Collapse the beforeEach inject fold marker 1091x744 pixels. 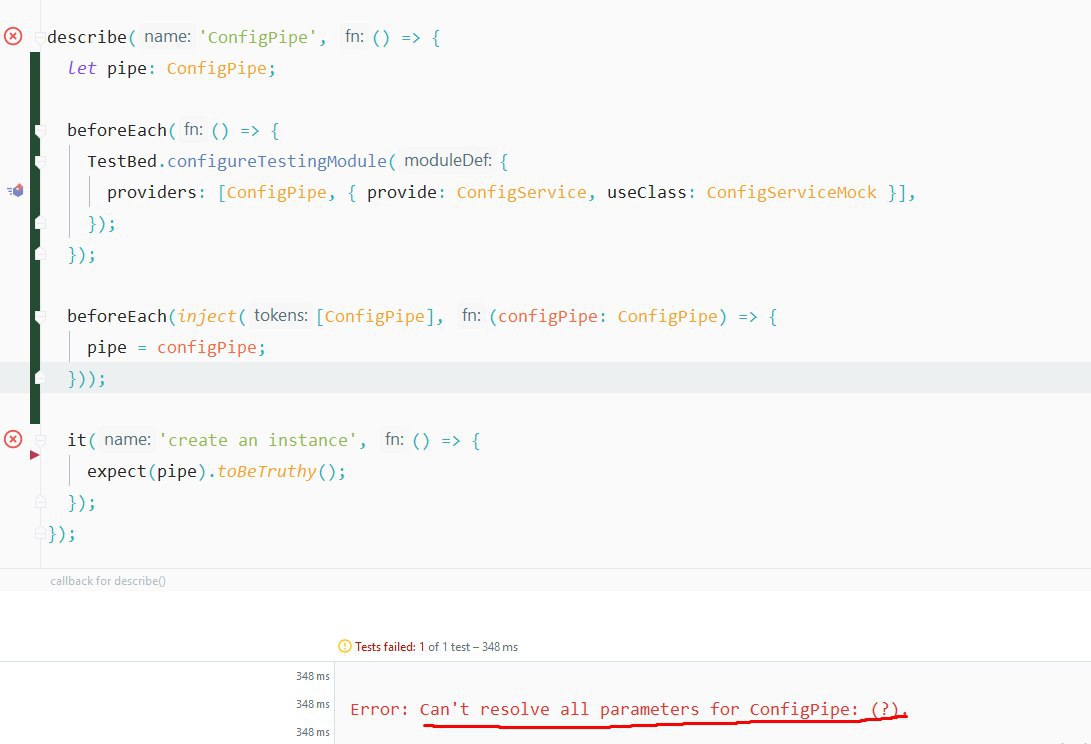click(40, 317)
